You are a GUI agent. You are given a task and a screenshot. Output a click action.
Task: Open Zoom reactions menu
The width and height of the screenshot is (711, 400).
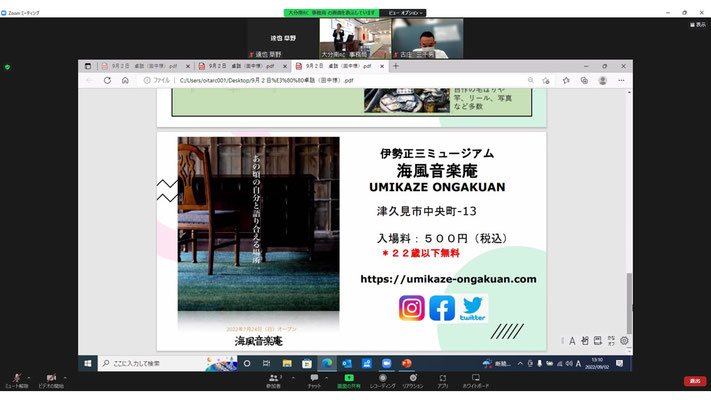pyautogui.click(x=413, y=381)
